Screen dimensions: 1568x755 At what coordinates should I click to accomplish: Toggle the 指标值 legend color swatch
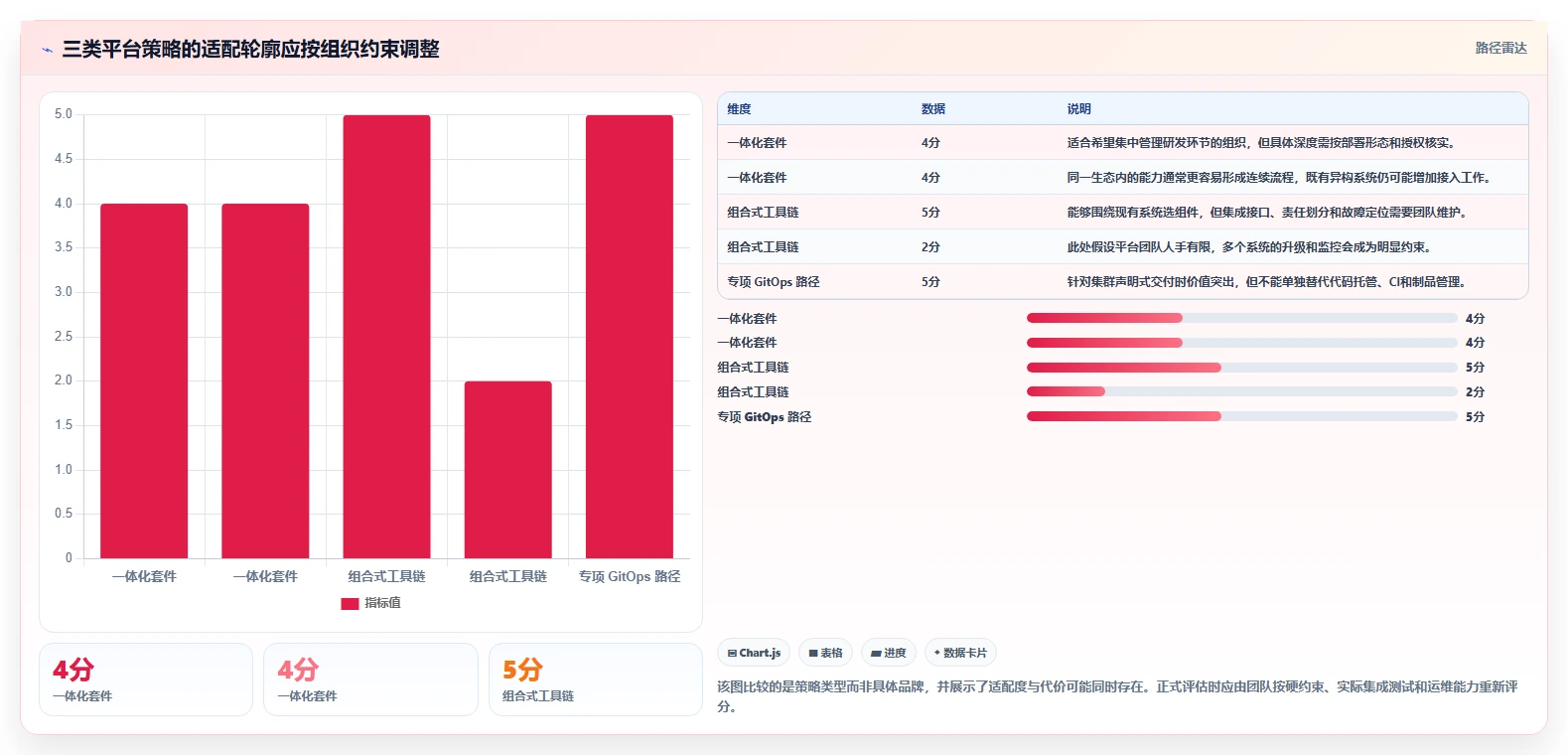click(350, 603)
